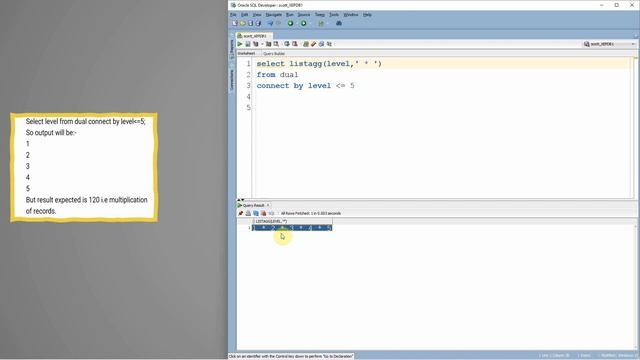This screenshot has height=360, width=640.
Task: Click the Explain Plan icon
Action: click(x=256, y=44)
